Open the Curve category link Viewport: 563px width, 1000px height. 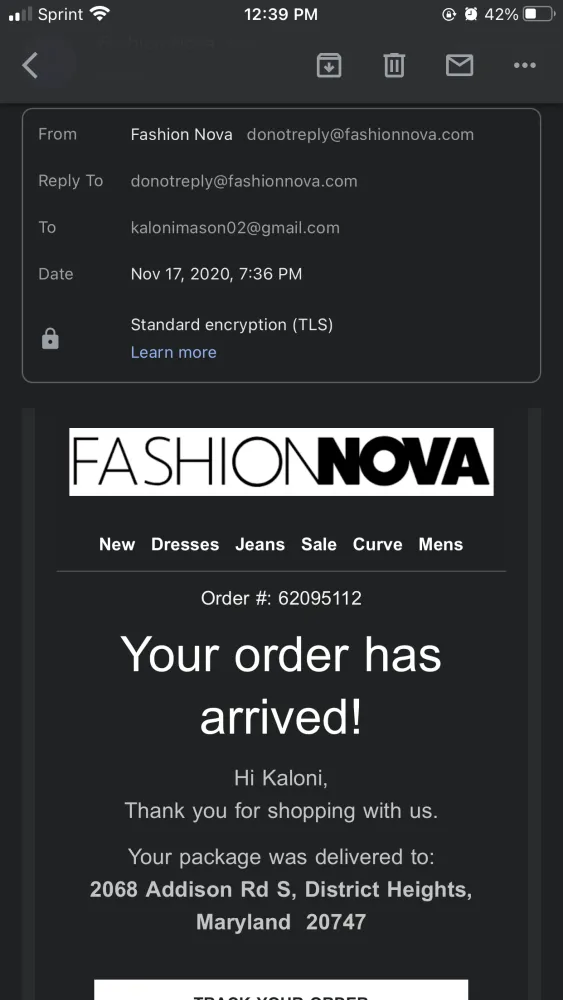coord(377,544)
